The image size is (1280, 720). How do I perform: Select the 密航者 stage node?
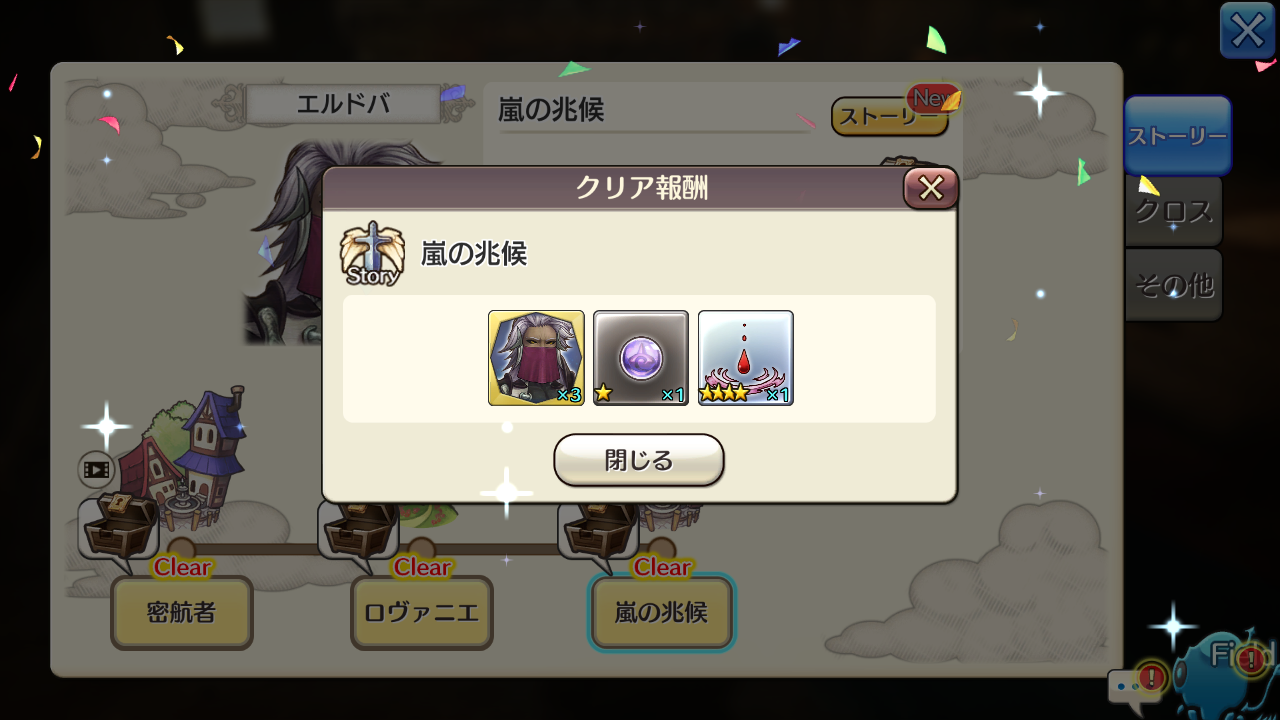pyautogui.click(x=182, y=612)
